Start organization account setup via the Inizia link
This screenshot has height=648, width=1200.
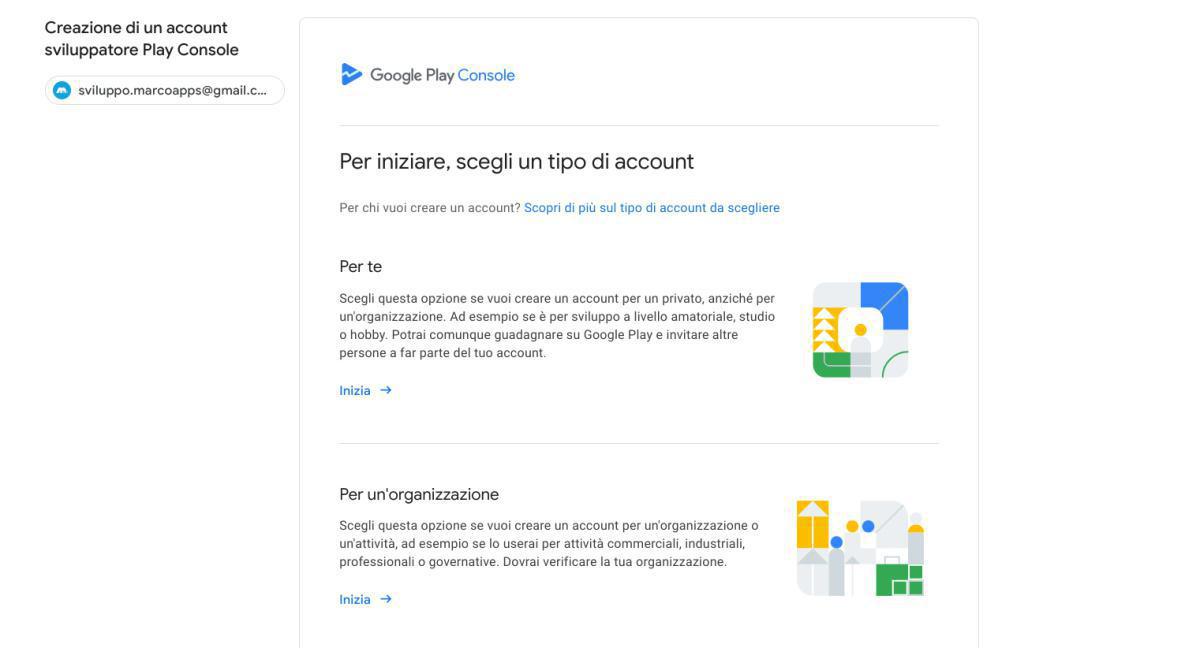(x=355, y=600)
